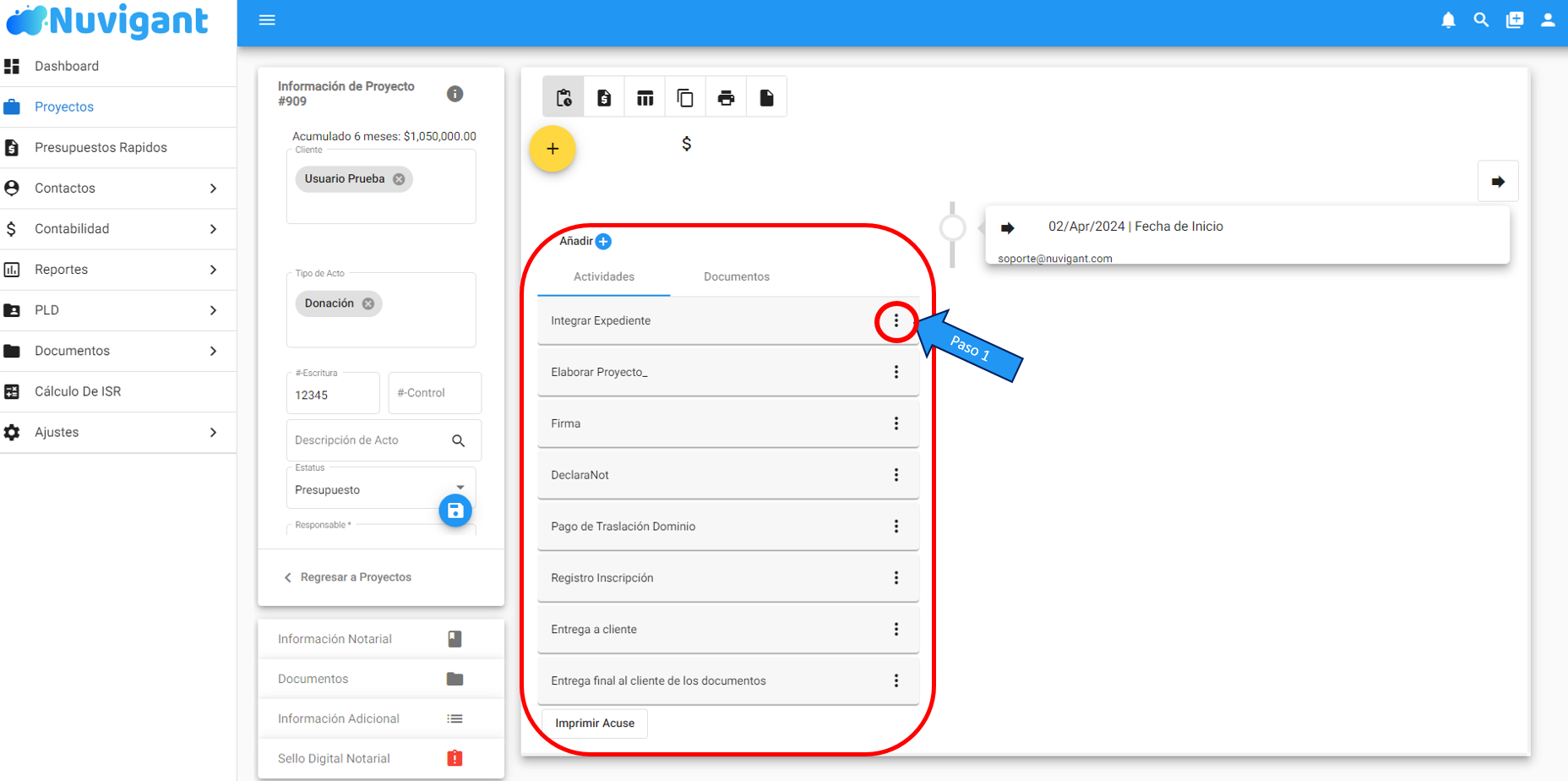Open options menu for Registro Inscripción
This screenshot has height=781, width=1568.
896,578
